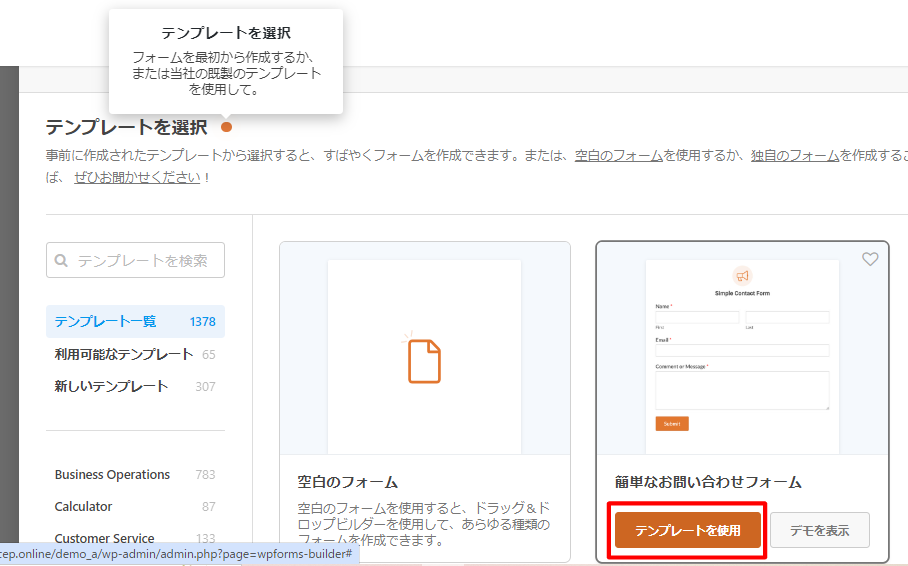Follow the 空白のフォーム link in description
908x566 pixels.
click(619, 156)
